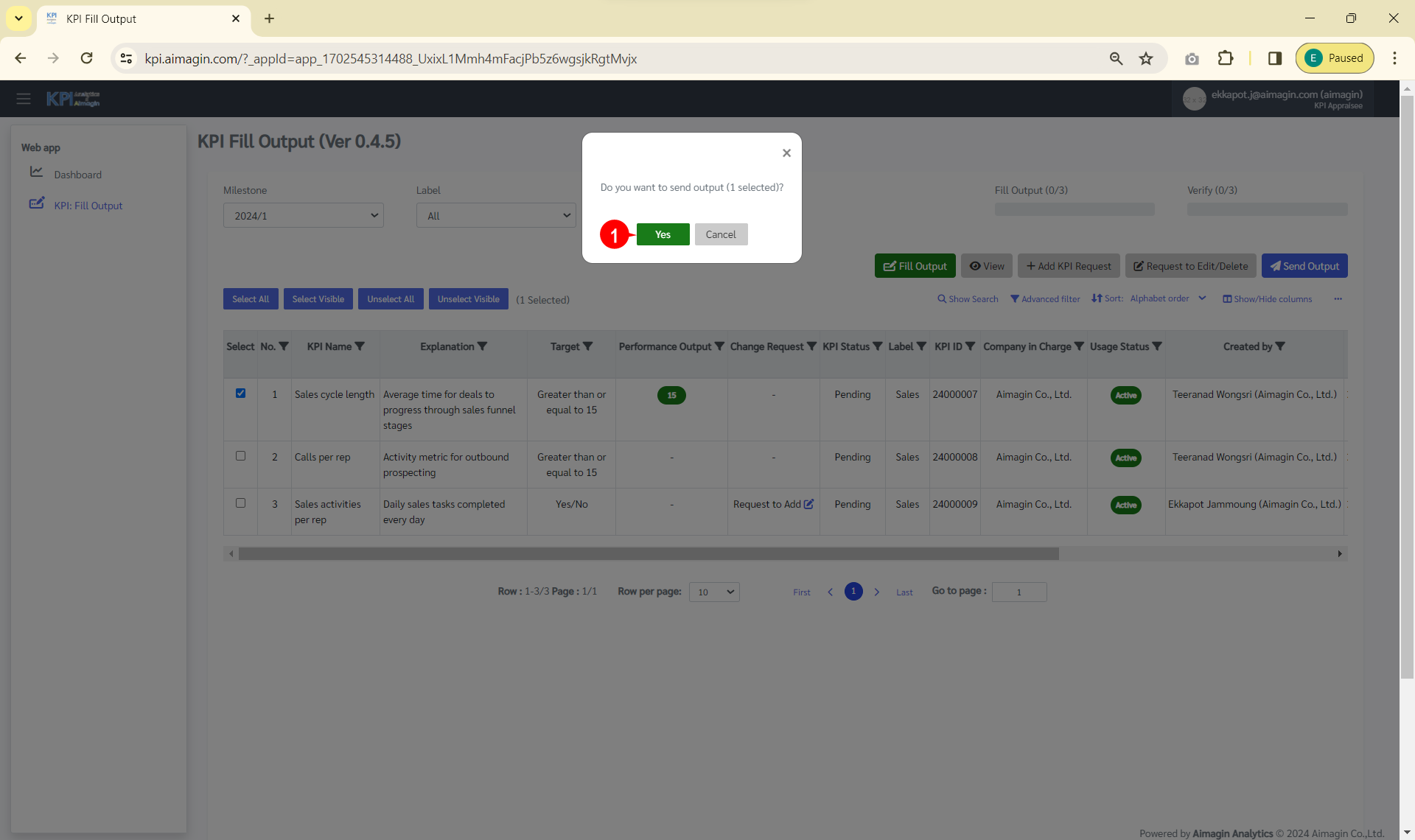This screenshot has height=840, width=1415.
Task: Click the Request to Add edit icon
Action: 808,504
